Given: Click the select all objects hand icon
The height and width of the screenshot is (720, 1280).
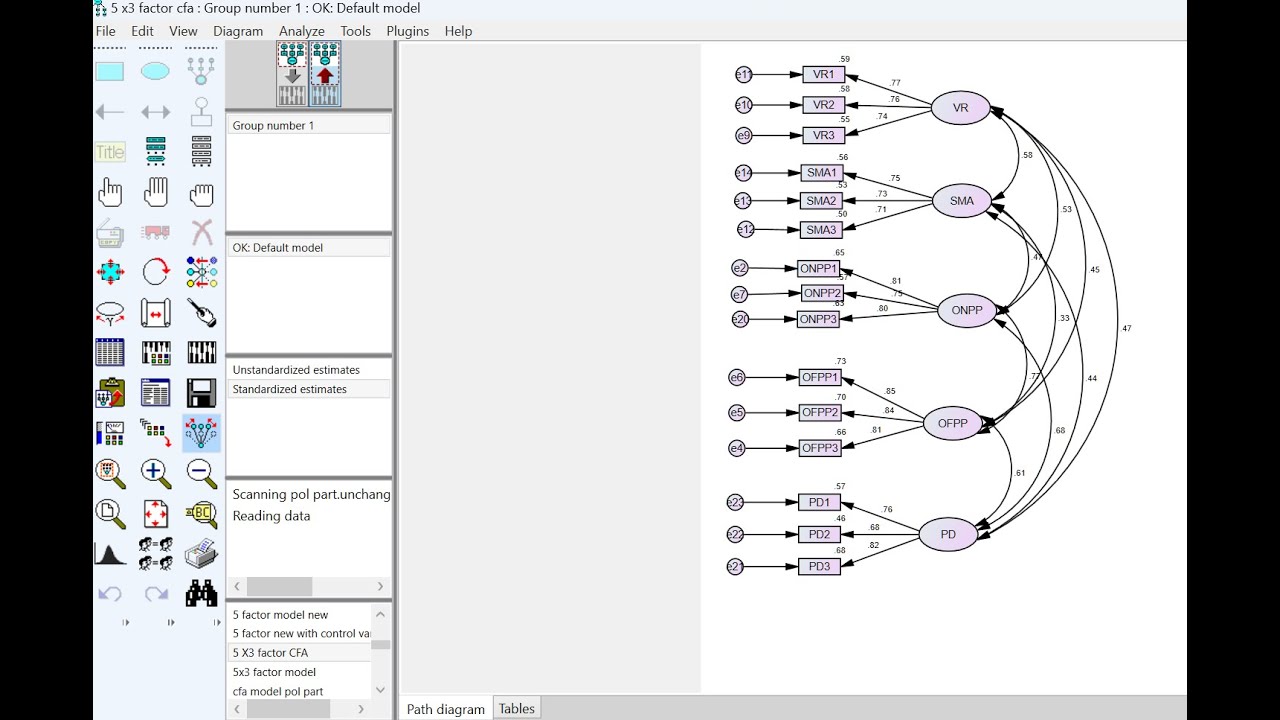Looking at the screenshot, I should coord(155,192).
